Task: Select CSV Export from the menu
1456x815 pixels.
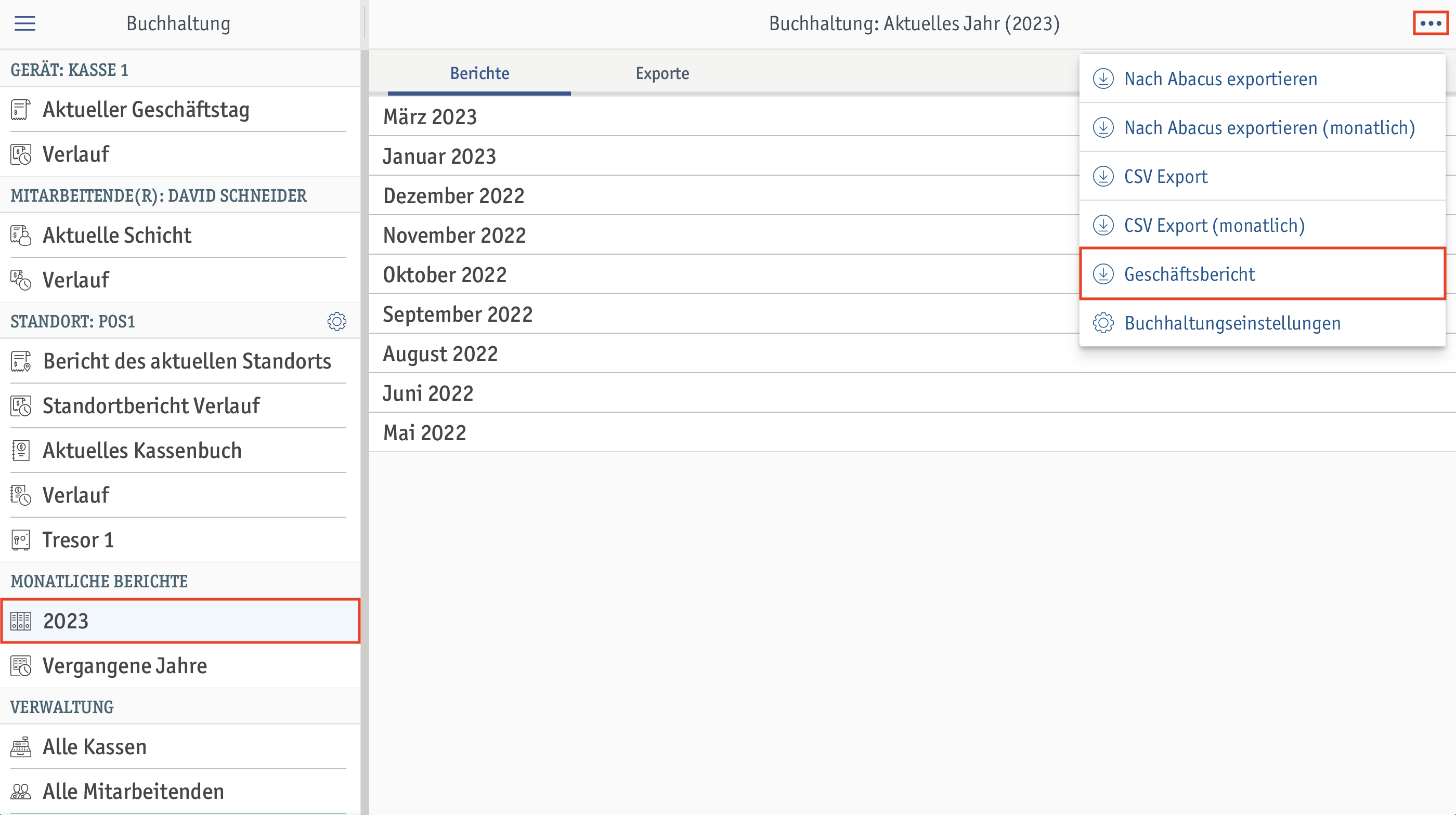Action: click(1263, 177)
